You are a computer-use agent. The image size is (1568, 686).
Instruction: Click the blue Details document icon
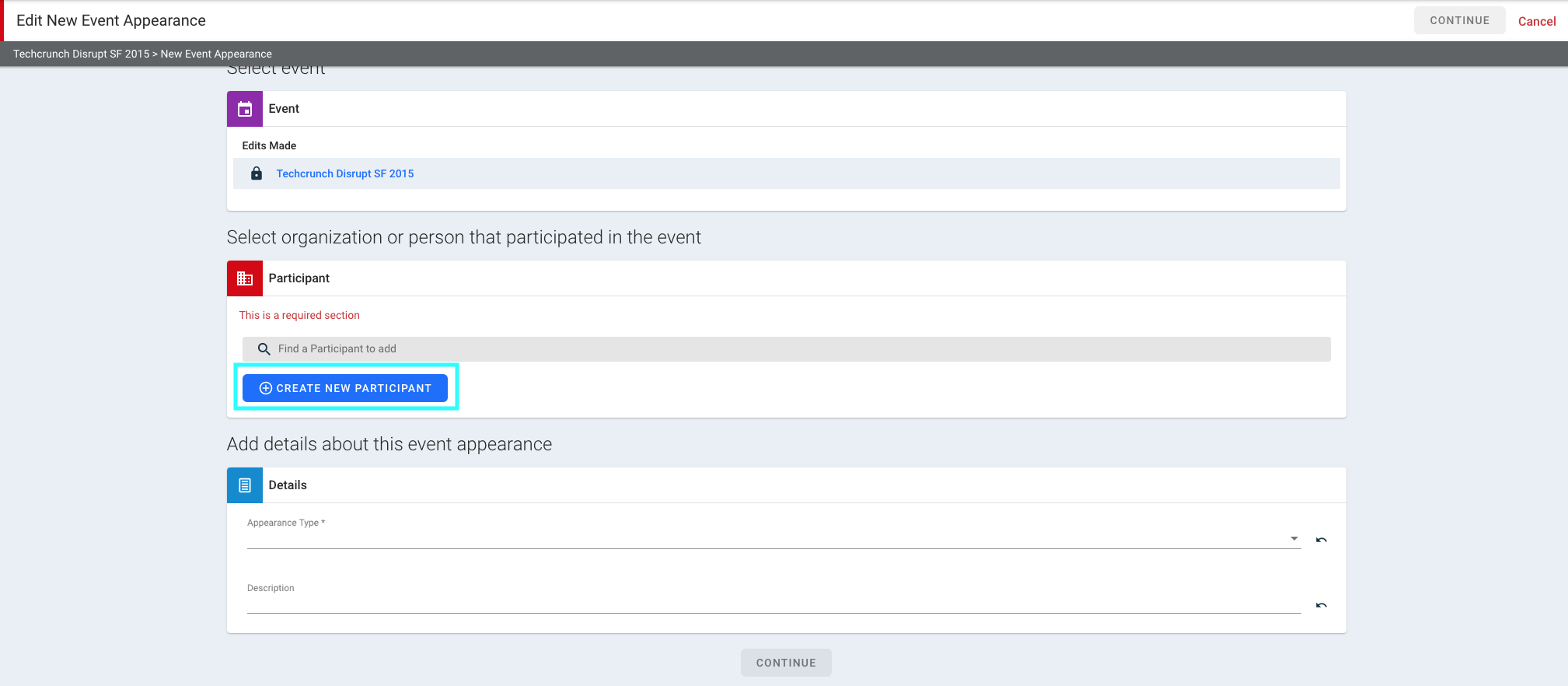tap(245, 485)
